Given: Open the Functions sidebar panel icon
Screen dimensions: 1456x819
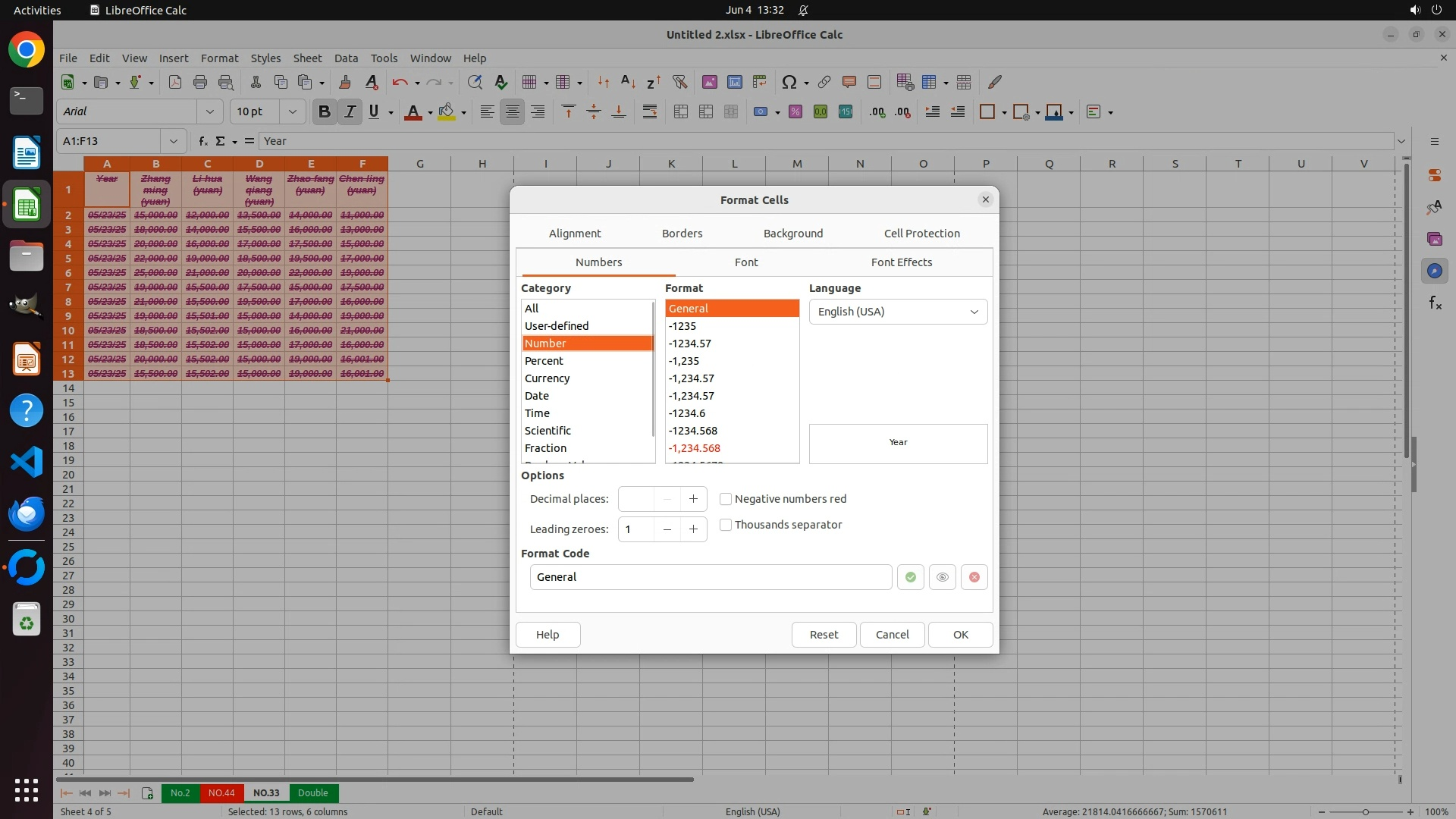Looking at the screenshot, I should (x=1435, y=303).
